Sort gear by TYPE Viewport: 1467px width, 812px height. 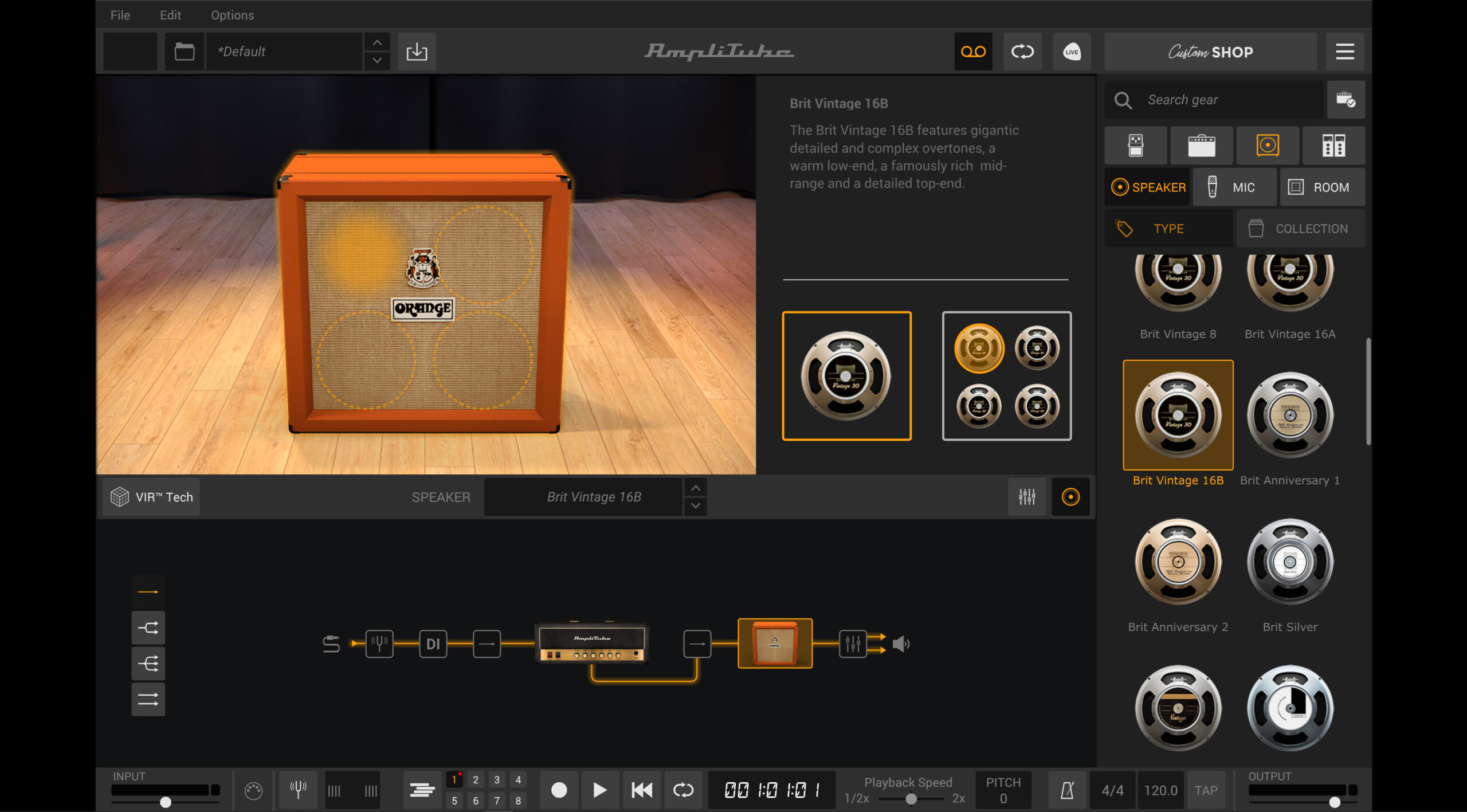coord(1168,229)
